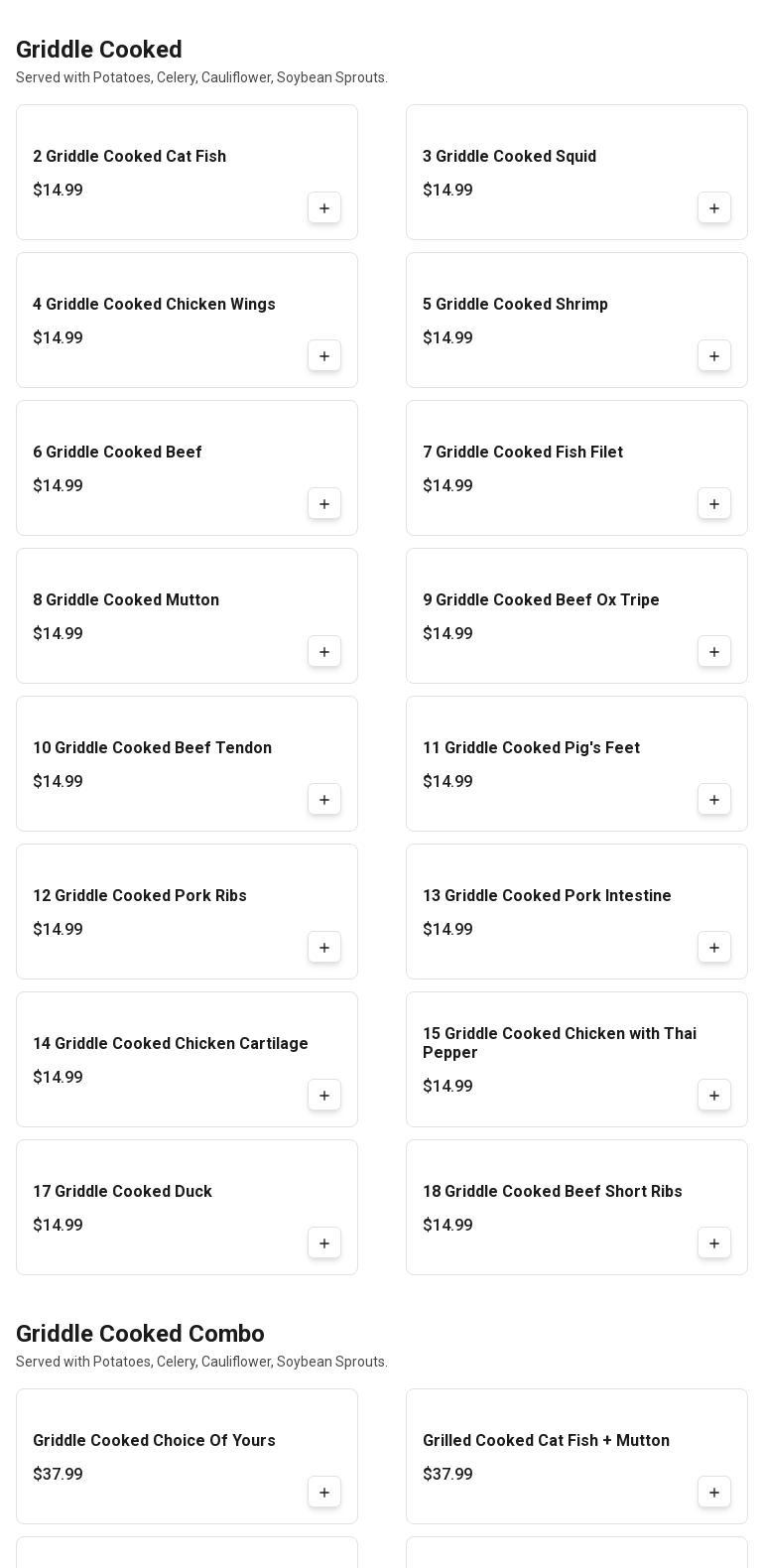Add Chicken with Thai Pepper to cart
The width and height of the screenshot is (764, 1568).
coord(714,1096)
